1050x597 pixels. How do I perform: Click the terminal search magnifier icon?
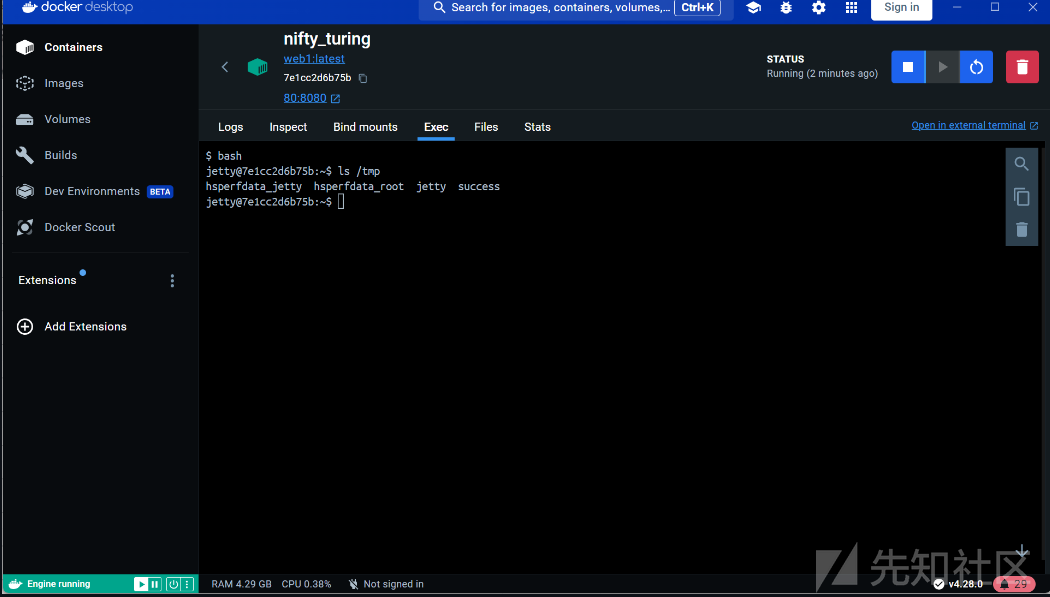pyautogui.click(x=1021, y=164)
